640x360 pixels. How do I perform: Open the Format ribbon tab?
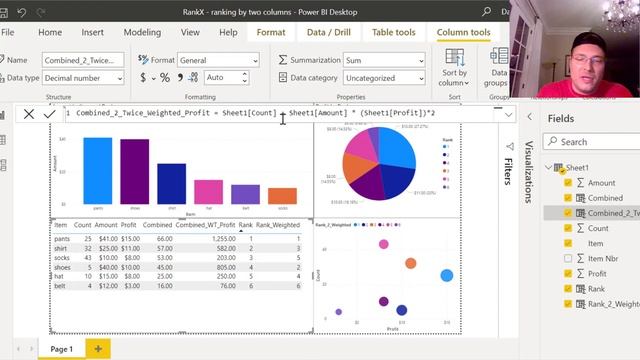pos(271,32)
